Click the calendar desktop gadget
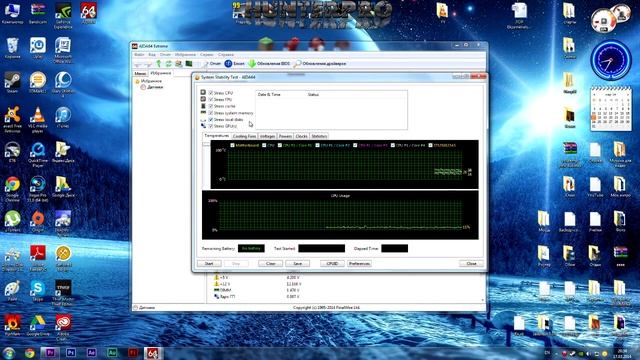The height and width of the screenshot is (360, 640). (611, 108)
